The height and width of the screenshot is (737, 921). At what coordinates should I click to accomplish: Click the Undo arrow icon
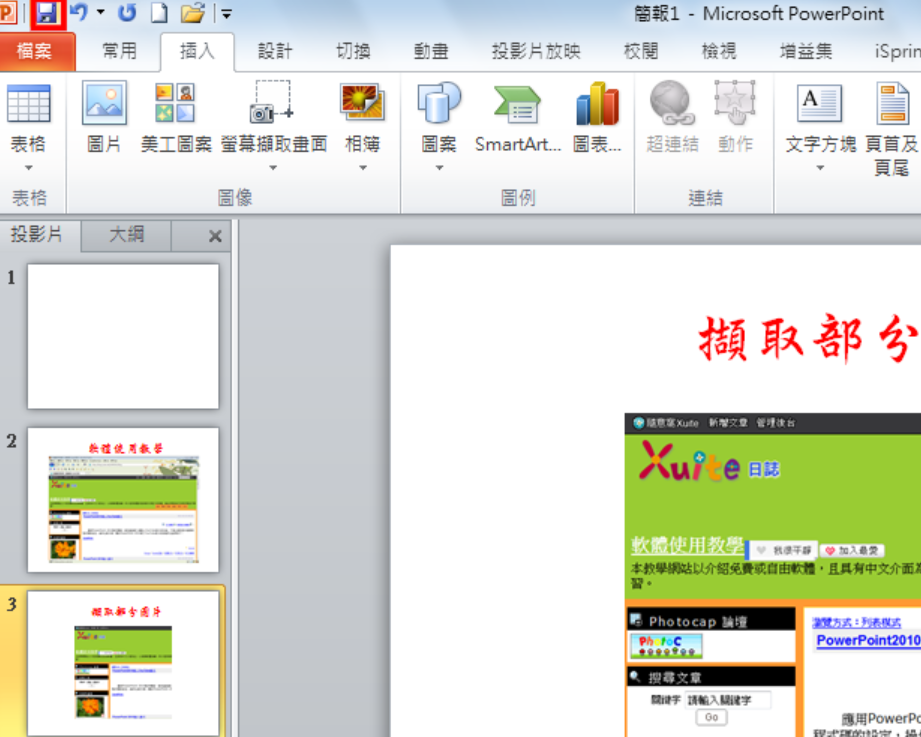click(79, 12)
